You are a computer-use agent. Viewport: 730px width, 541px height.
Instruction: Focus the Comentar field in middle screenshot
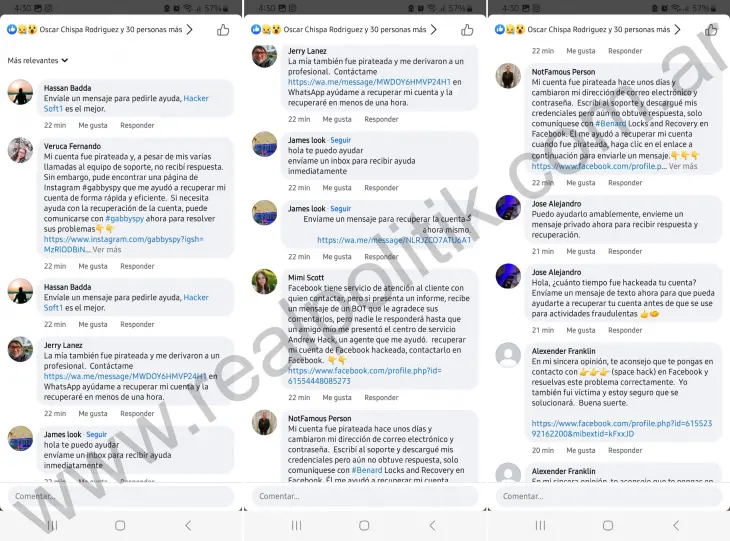pos(365,496)
